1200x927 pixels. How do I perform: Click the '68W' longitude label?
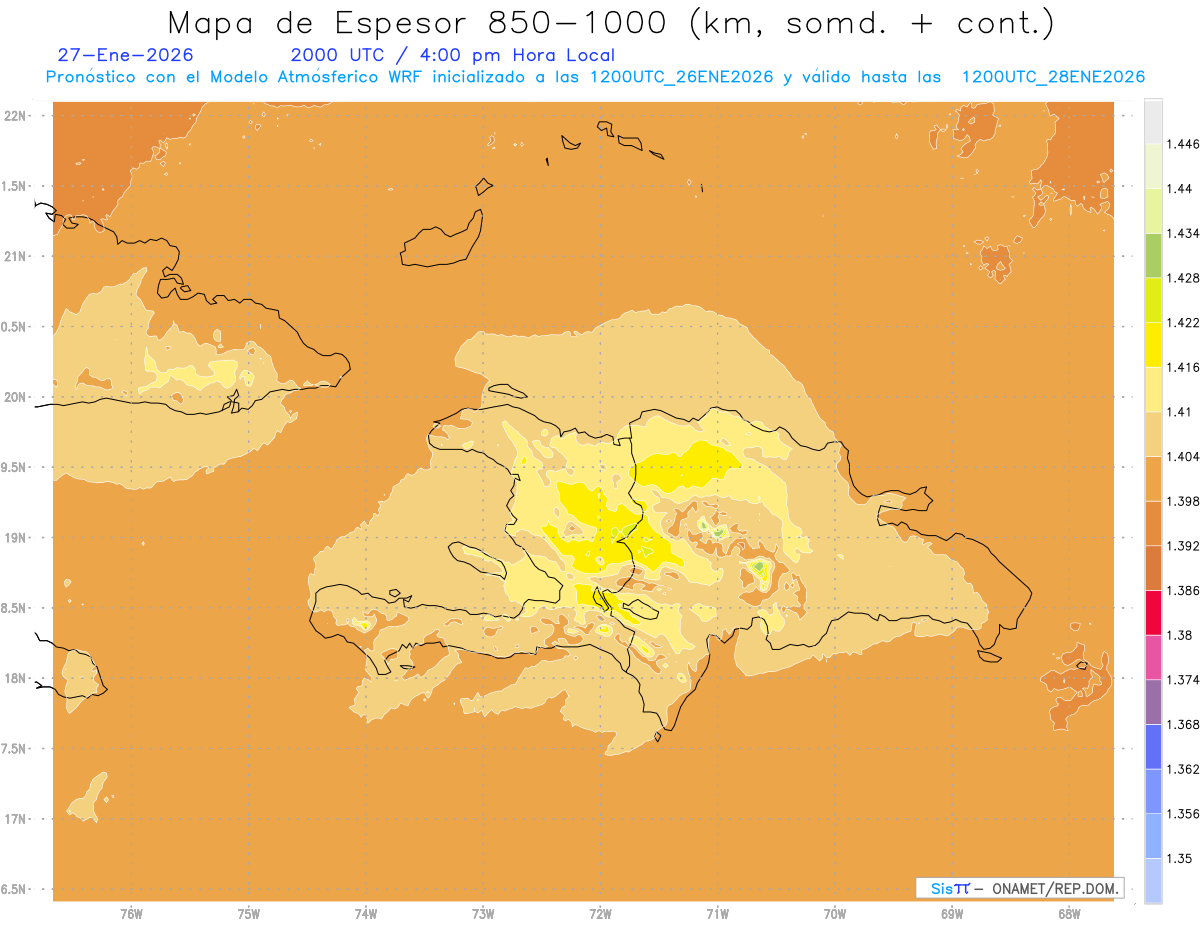click(1068, 913)
